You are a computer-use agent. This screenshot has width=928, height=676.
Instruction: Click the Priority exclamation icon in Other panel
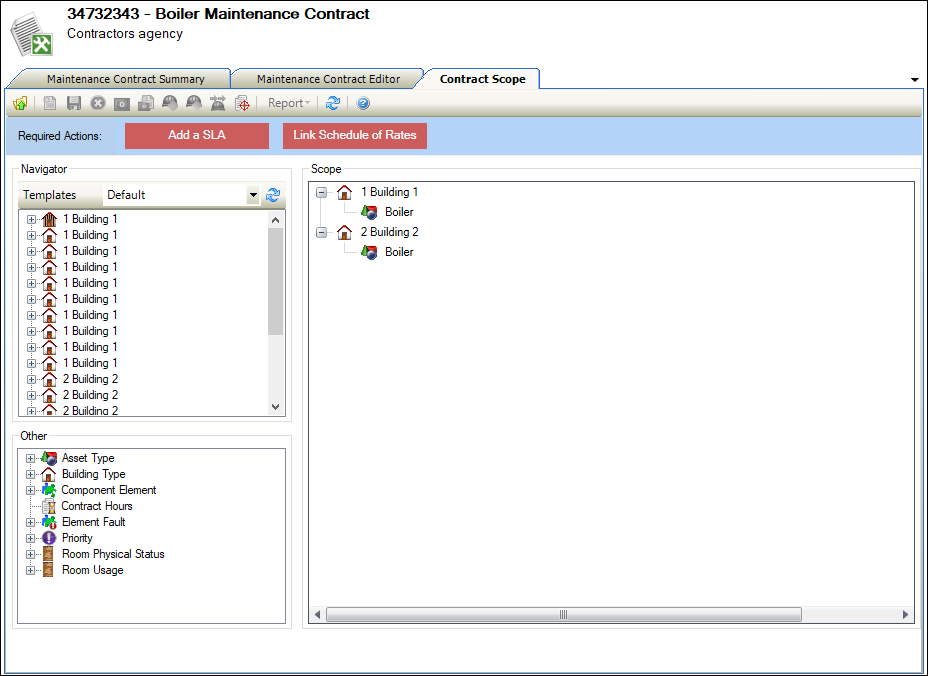tap(48, 538)
